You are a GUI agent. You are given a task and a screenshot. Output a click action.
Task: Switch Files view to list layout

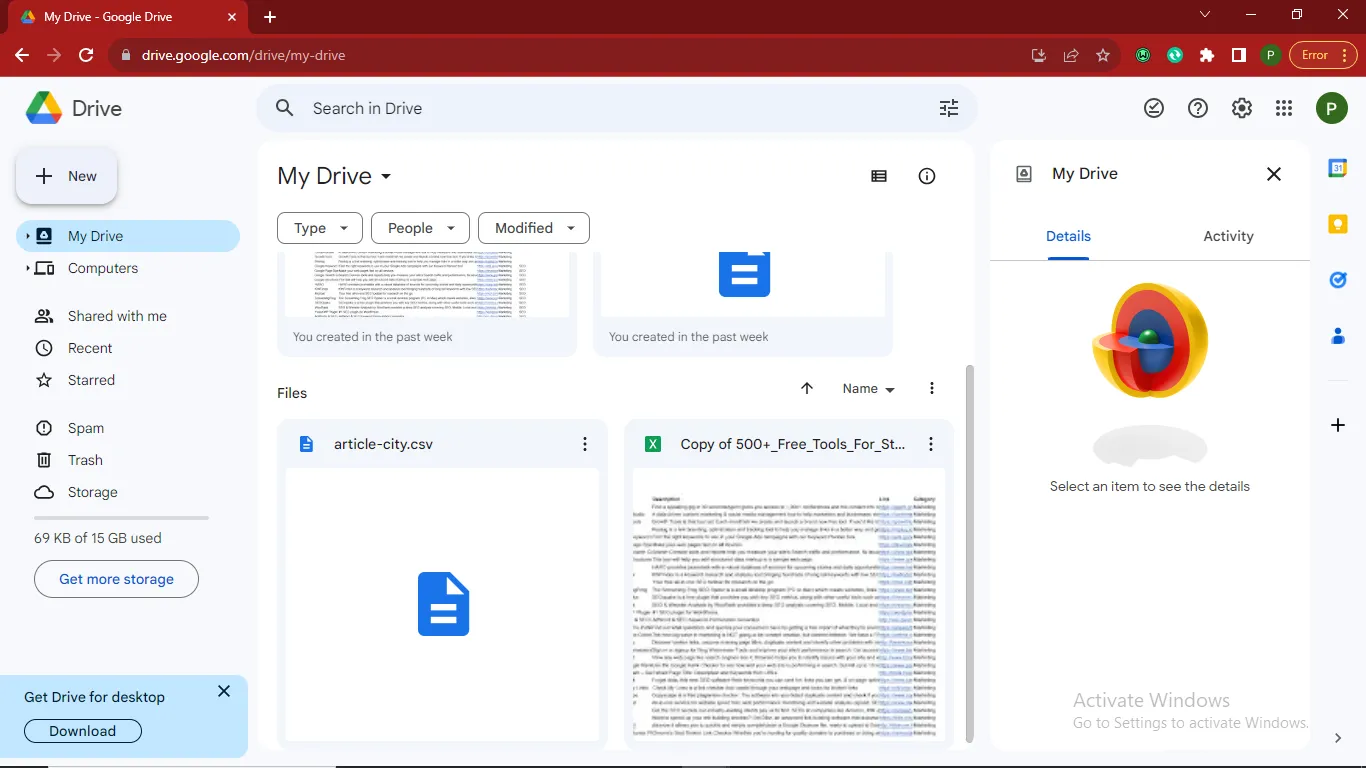click(879, 175)
